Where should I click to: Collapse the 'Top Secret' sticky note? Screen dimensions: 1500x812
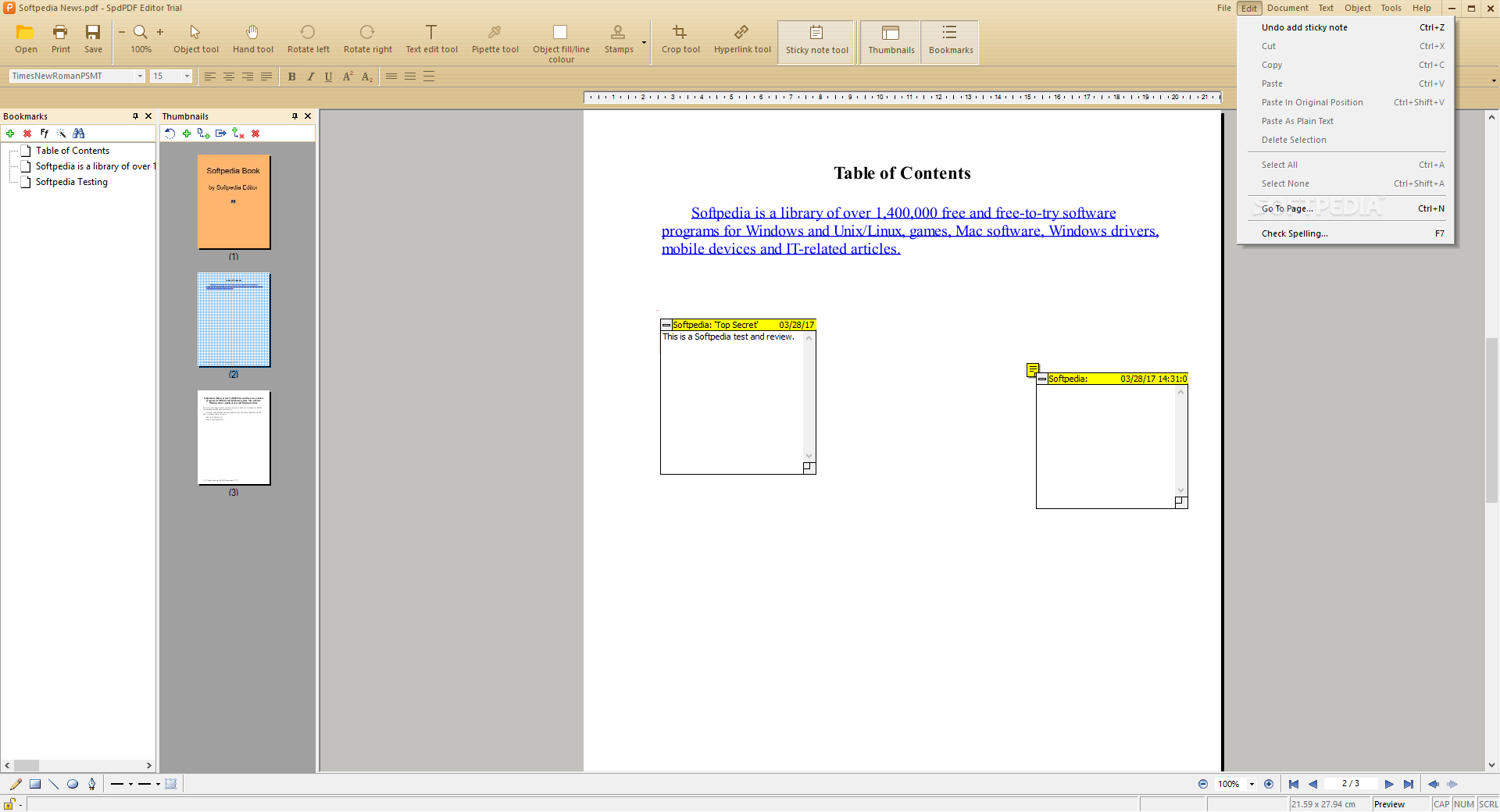[x=666, y=325]
